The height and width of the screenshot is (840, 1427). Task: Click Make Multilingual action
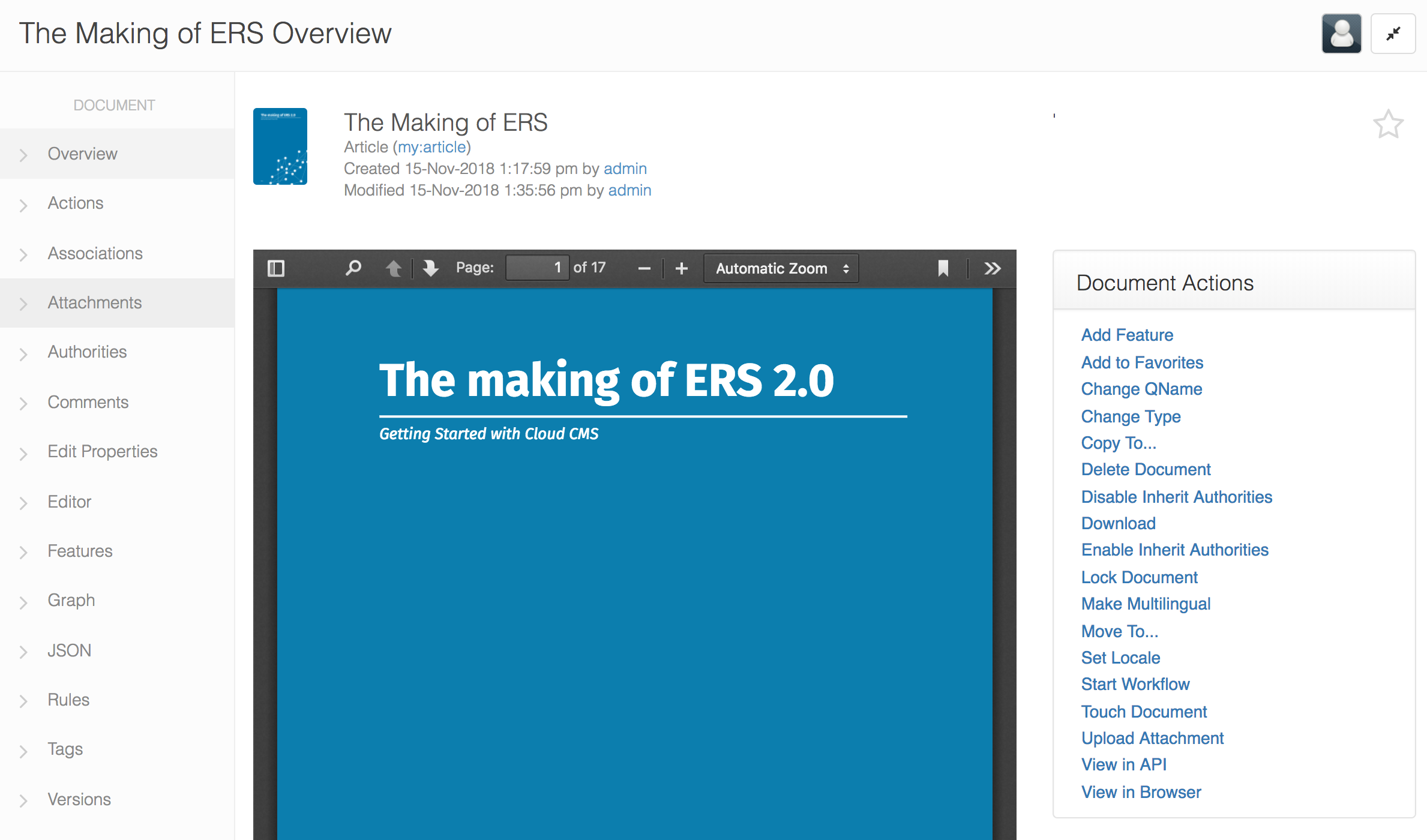pyautogui.click(x=1146, y=604)
